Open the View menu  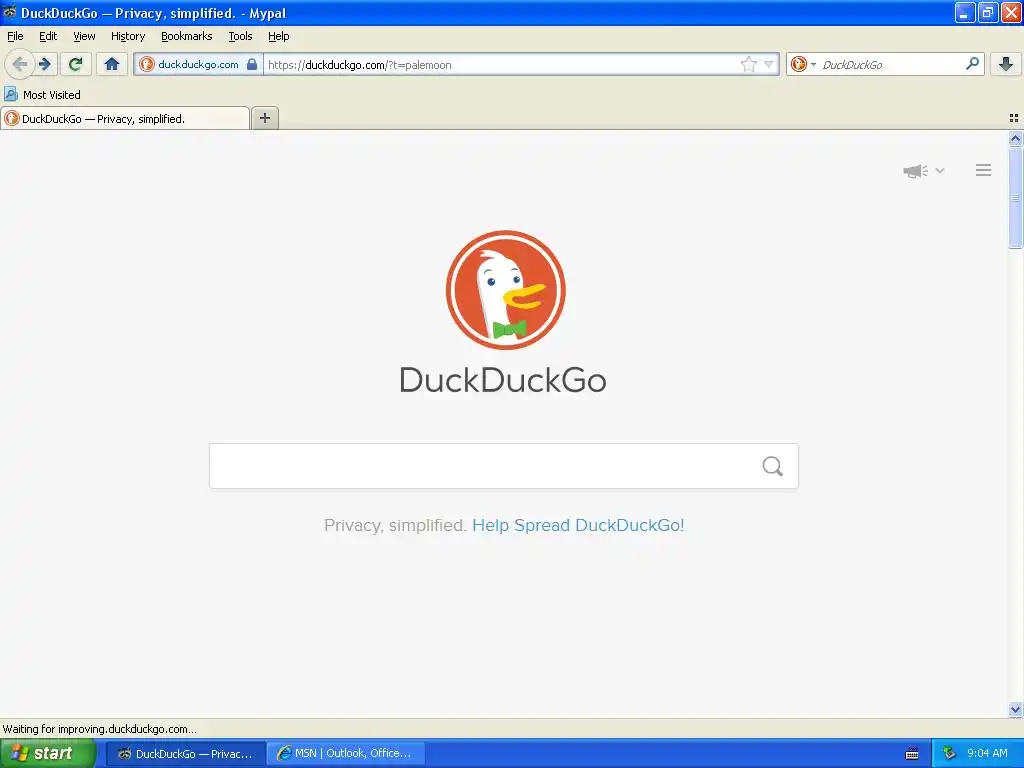pos(84,36)
